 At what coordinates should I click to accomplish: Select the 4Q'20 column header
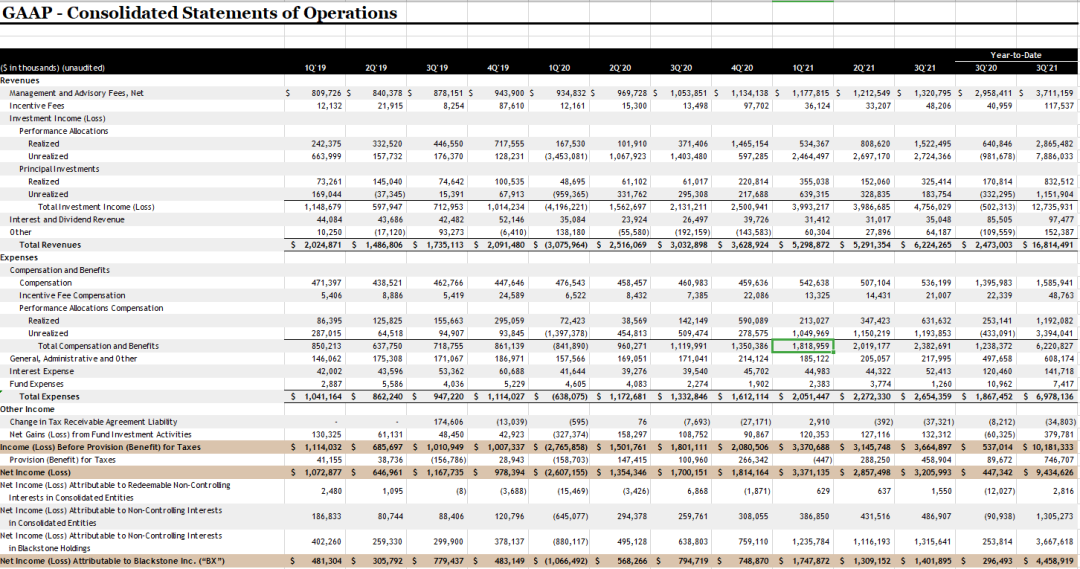point(742,68)
